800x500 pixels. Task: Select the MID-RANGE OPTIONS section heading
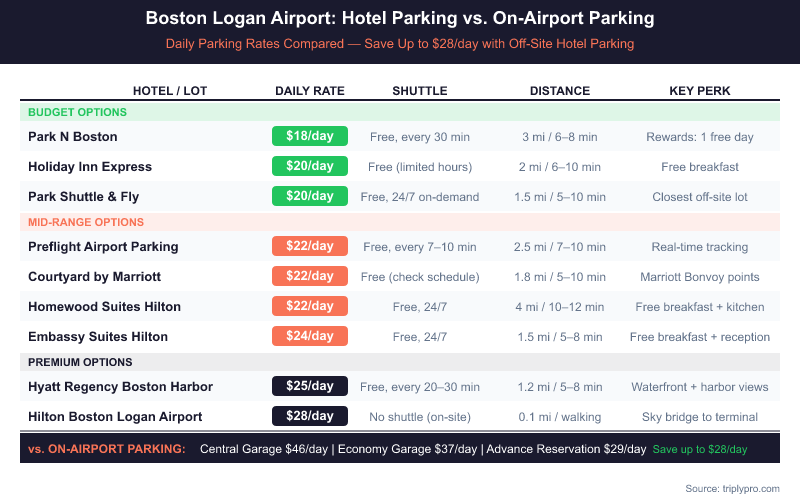point(86,222)
